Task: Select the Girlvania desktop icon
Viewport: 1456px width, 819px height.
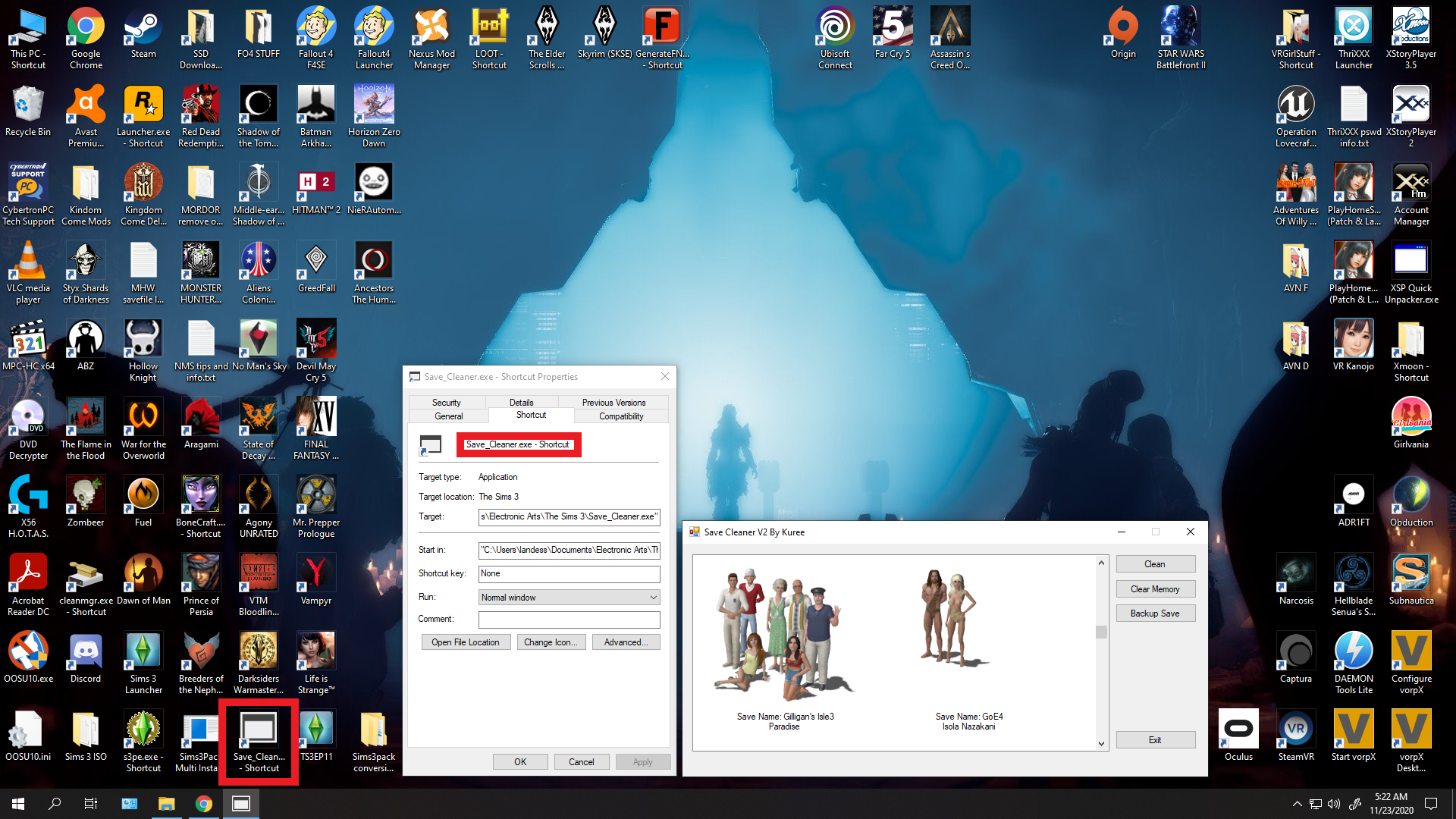Action: pos(1411,423)
